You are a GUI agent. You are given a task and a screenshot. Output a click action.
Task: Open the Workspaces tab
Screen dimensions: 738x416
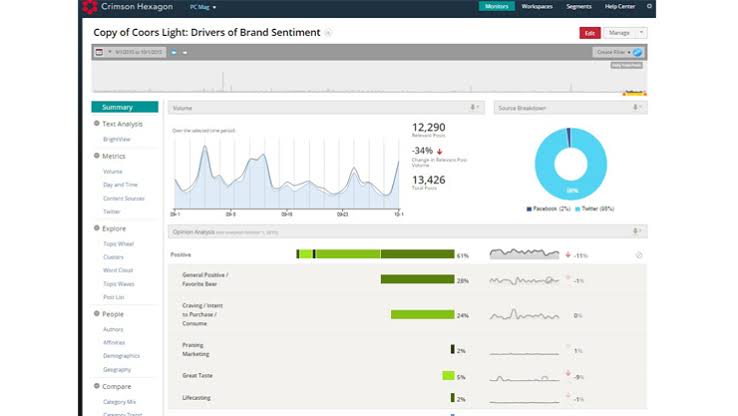(537, 7)
